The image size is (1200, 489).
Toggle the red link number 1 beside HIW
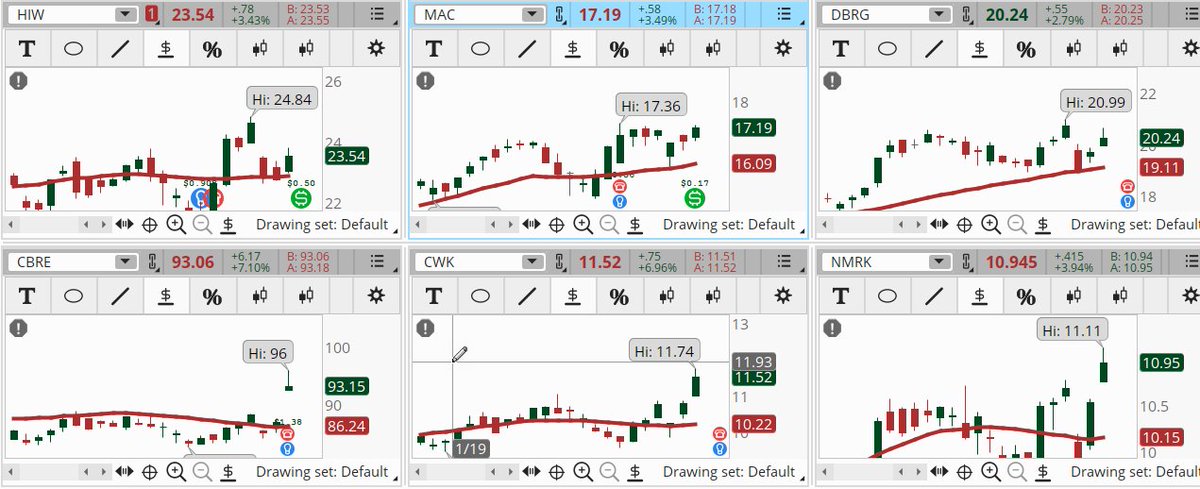click(x=153, y=14)
